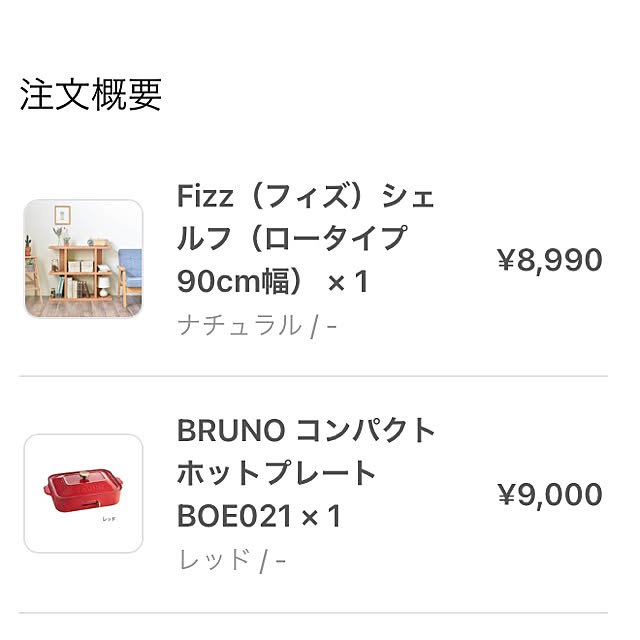Screen dimensions: 640x640
Task: Click the × 1 quantity after BOE021
Action: [321, 516]
